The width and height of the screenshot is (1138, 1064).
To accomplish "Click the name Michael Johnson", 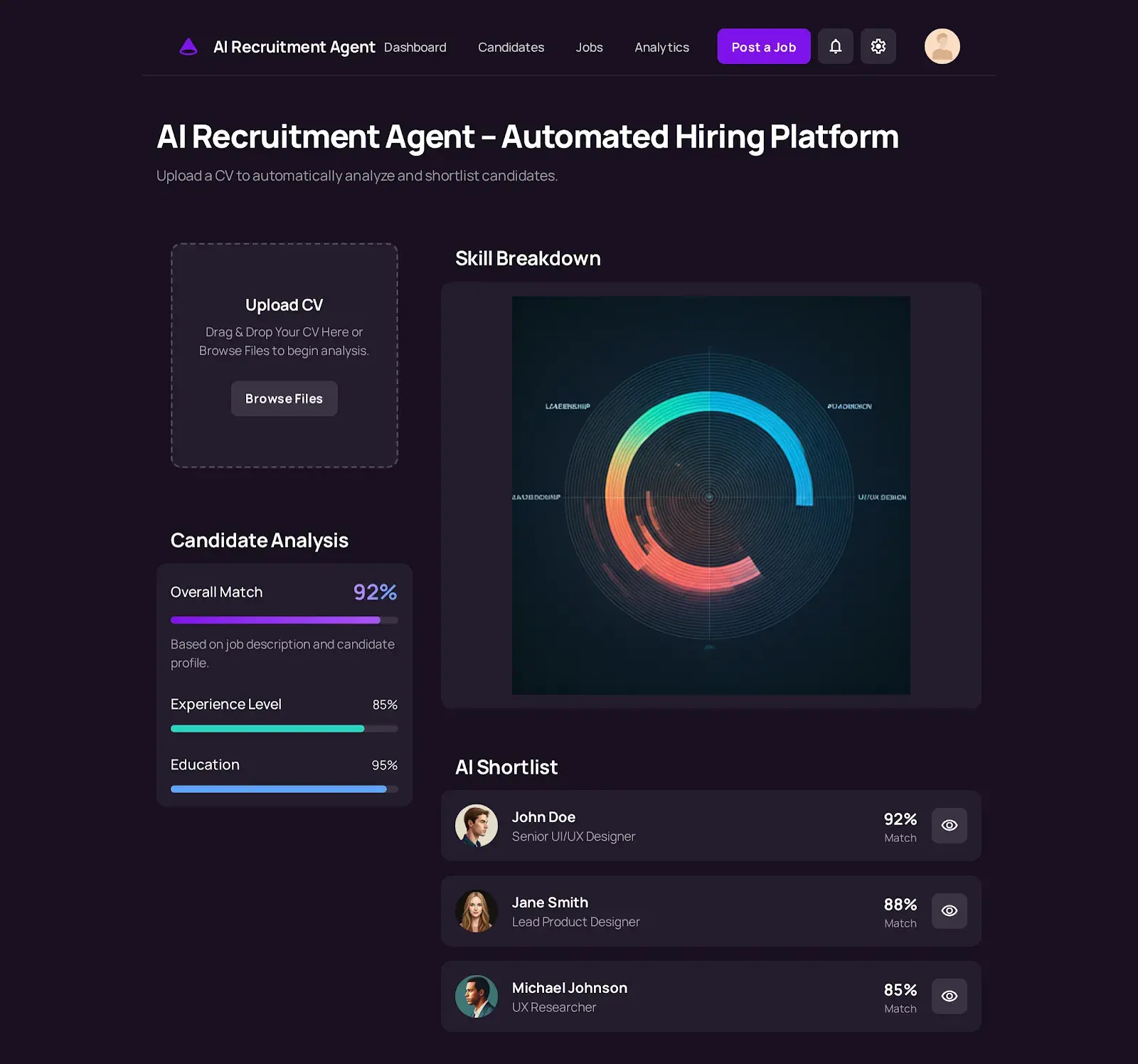I will click(570, 988).
